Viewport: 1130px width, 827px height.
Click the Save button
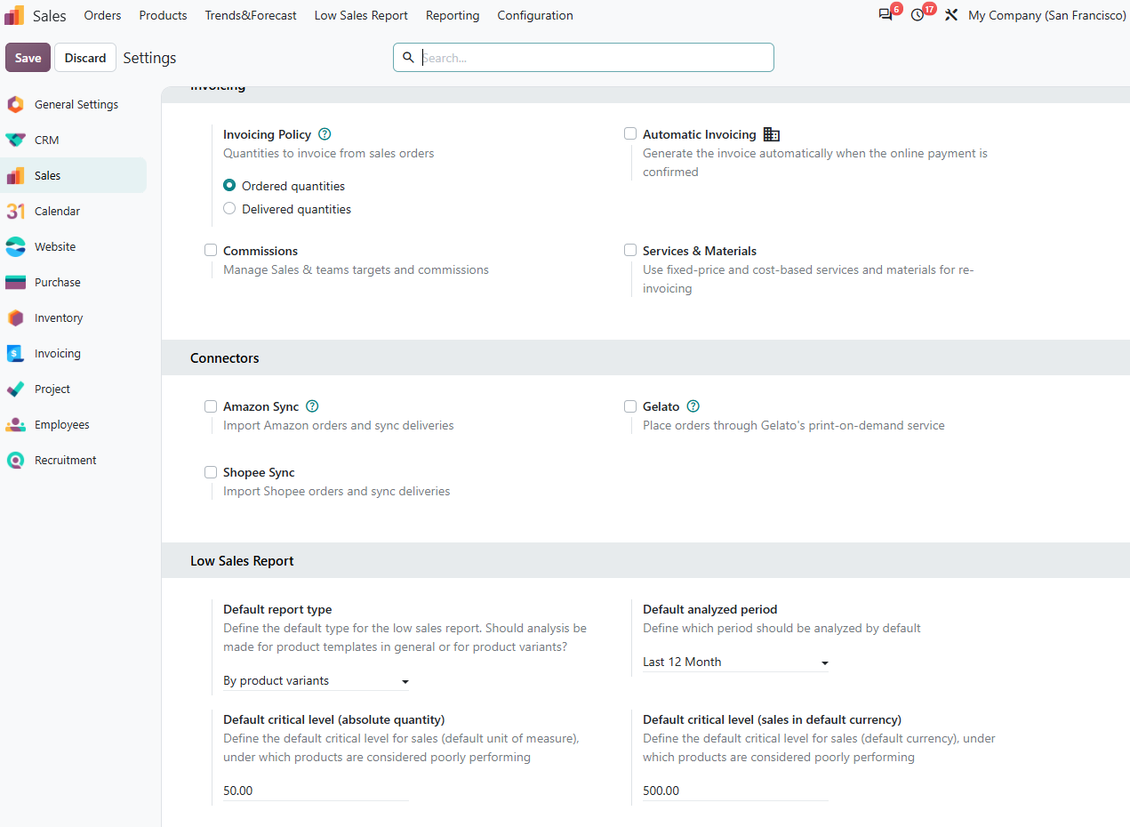[28, 58]
